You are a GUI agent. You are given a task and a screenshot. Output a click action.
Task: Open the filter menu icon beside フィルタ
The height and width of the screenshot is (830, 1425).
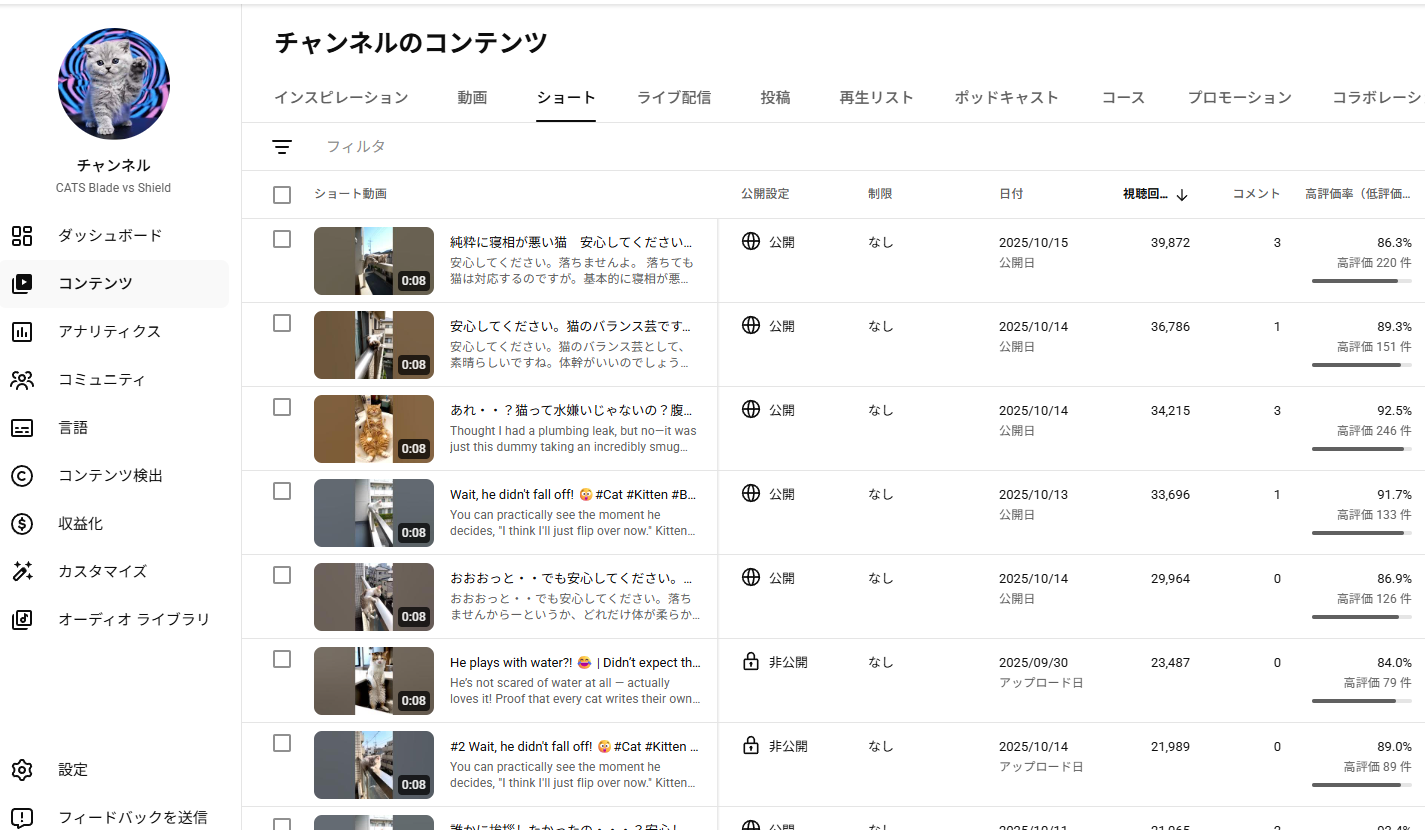point(282,147)
